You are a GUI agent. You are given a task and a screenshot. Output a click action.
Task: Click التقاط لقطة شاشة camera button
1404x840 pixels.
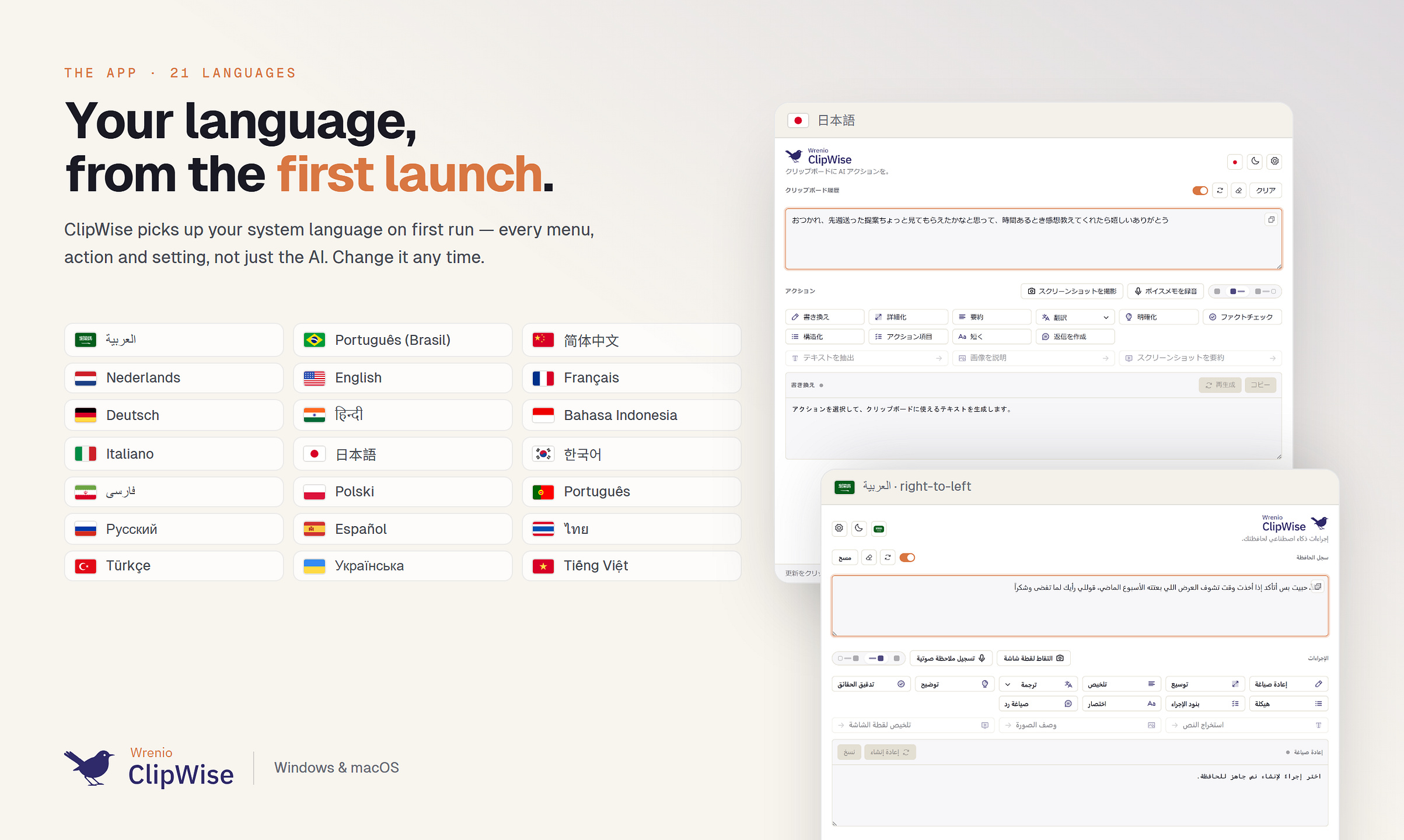pos(1033,659)
